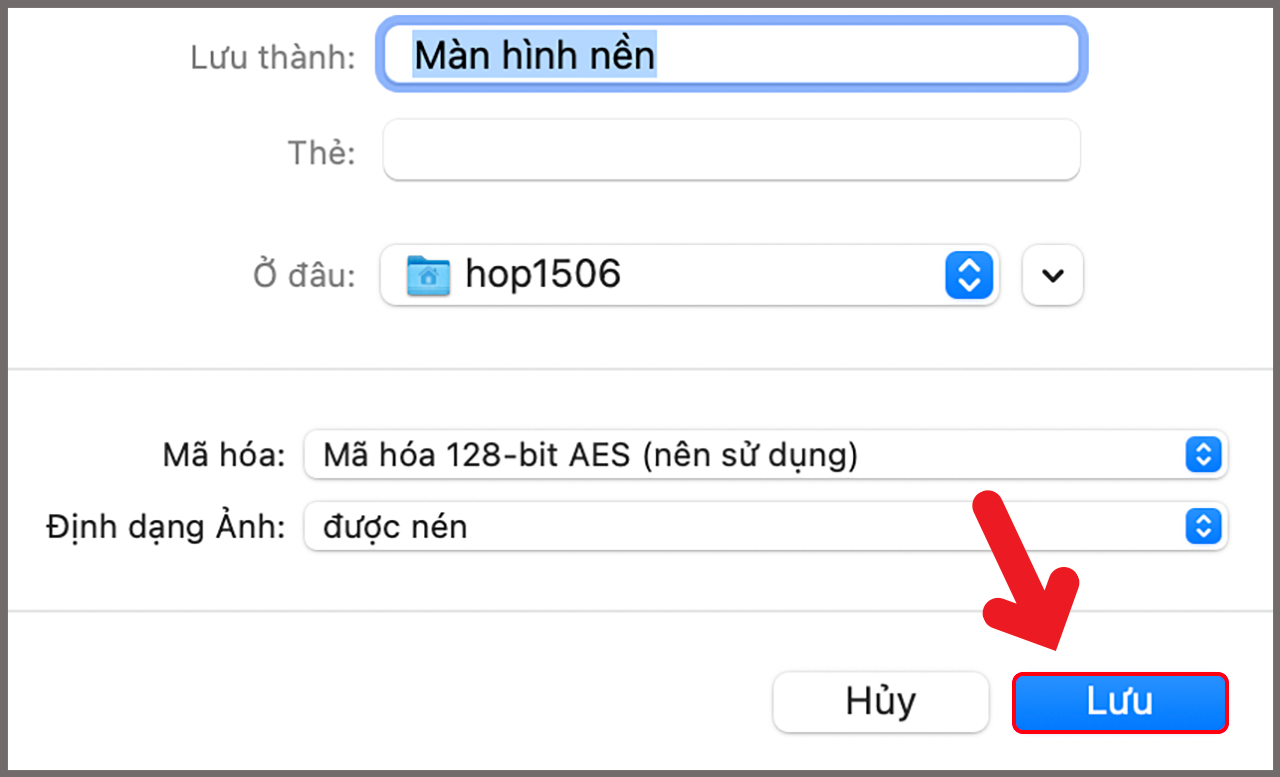Expand the dialog with the chevron button

point(1051,275)
